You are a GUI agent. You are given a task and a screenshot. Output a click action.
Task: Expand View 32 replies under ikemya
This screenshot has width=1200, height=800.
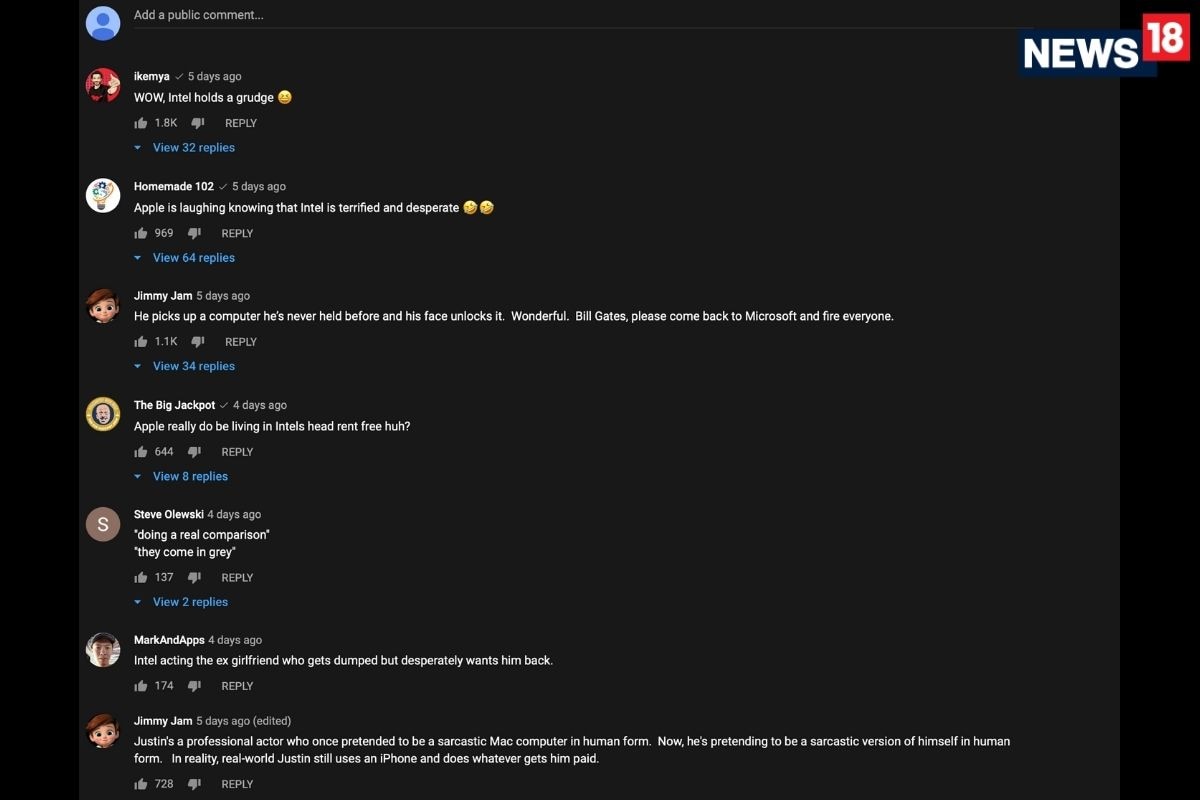click(x=193, y=148)
